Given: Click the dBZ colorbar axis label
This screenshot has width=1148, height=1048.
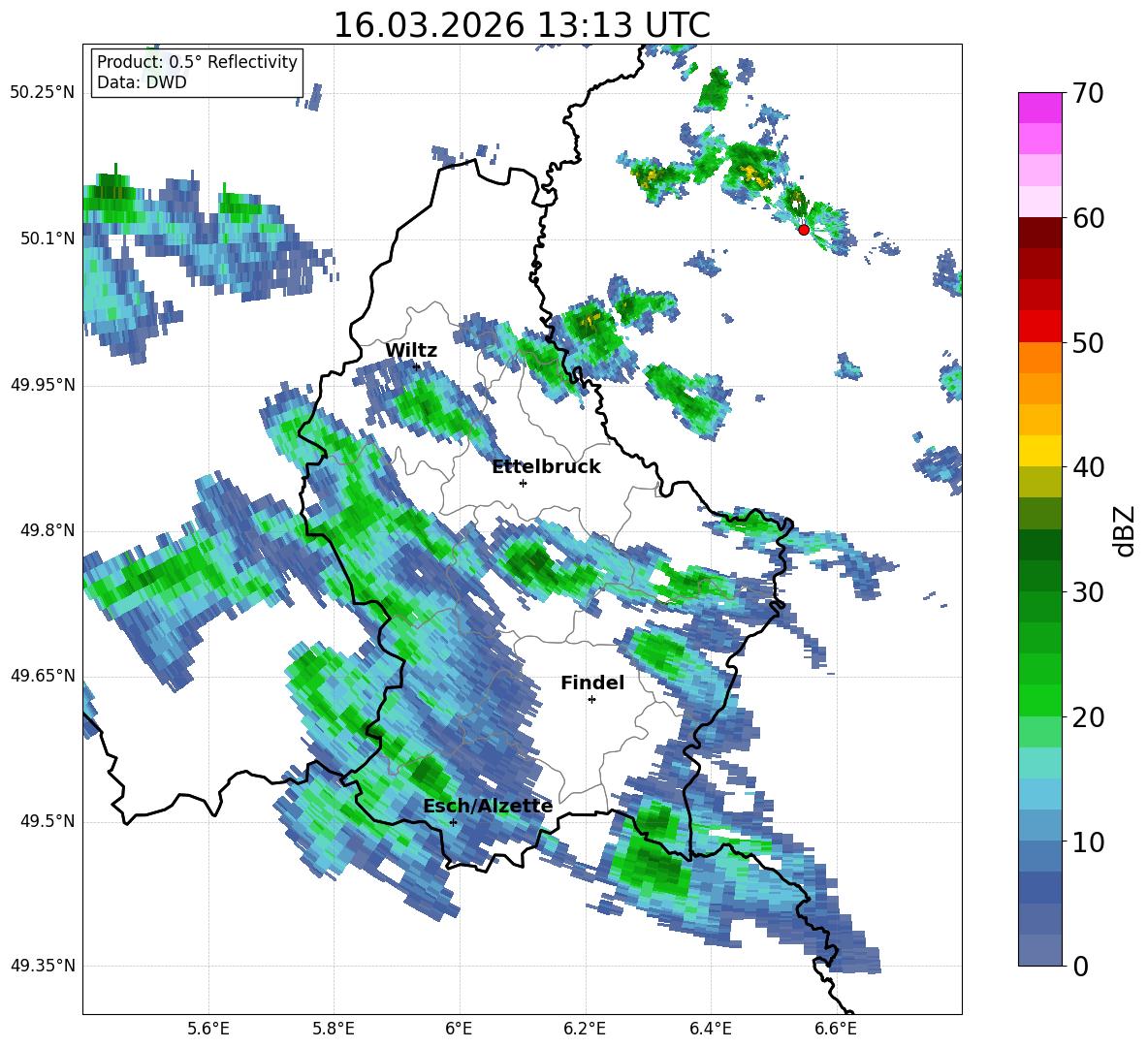Looking at the screenshot, I should click(x=1124, y=530).
